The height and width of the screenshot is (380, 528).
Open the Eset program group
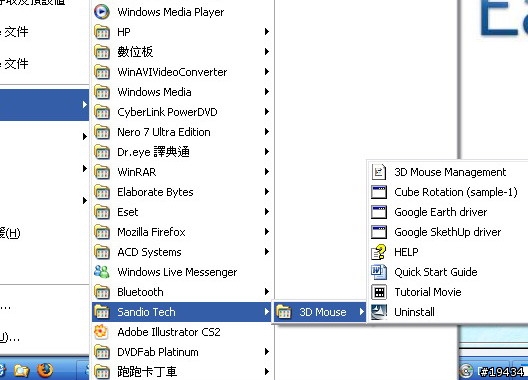[x=182, y=212]
